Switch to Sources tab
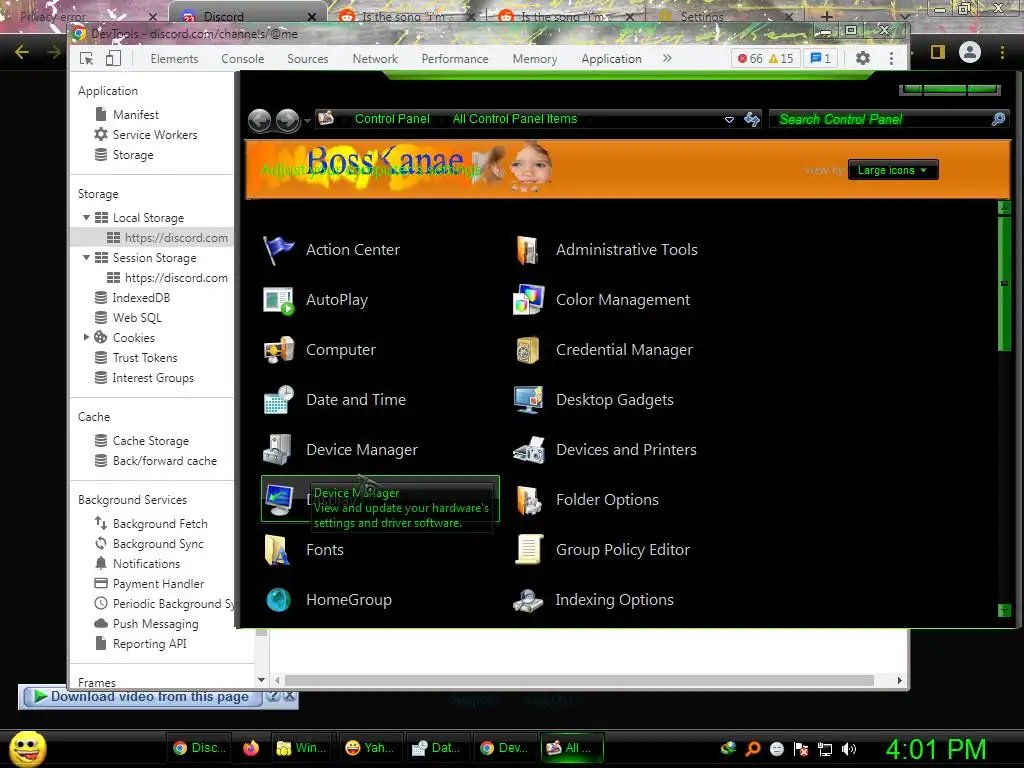Screen dimensions: 1024x768 tap(308, 59)
